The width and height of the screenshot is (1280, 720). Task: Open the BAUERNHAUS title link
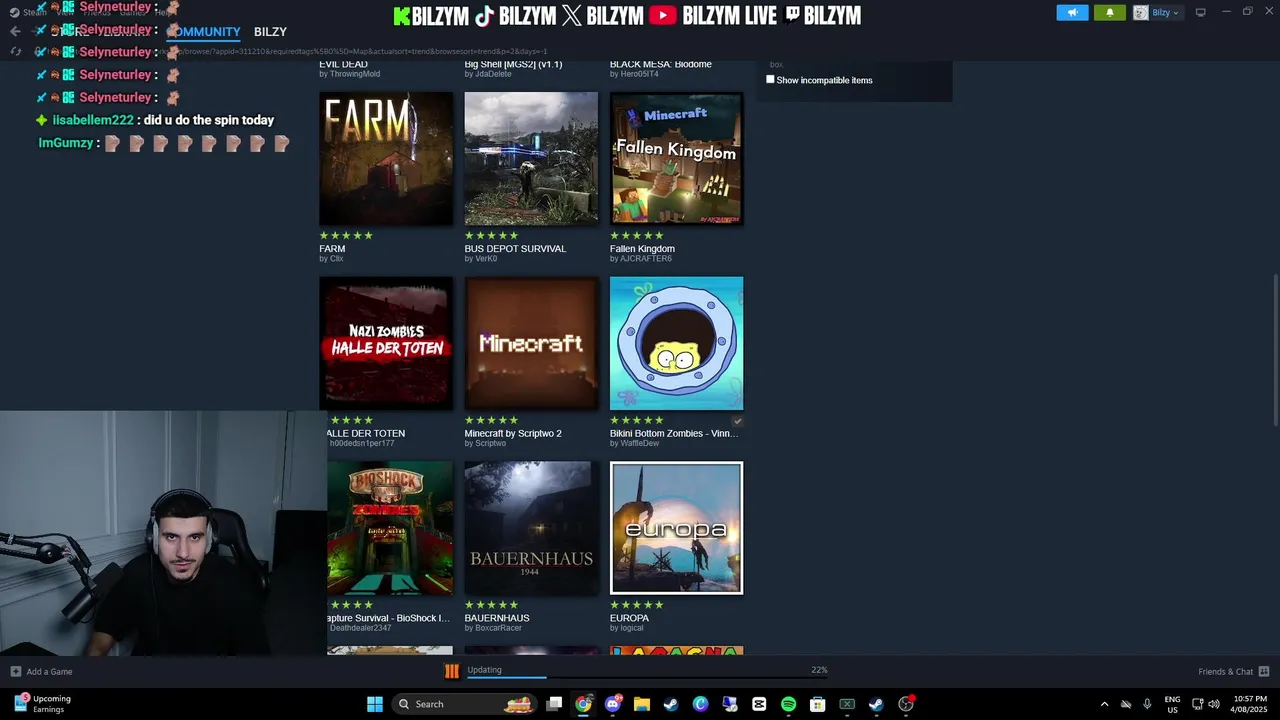point(497,618)
